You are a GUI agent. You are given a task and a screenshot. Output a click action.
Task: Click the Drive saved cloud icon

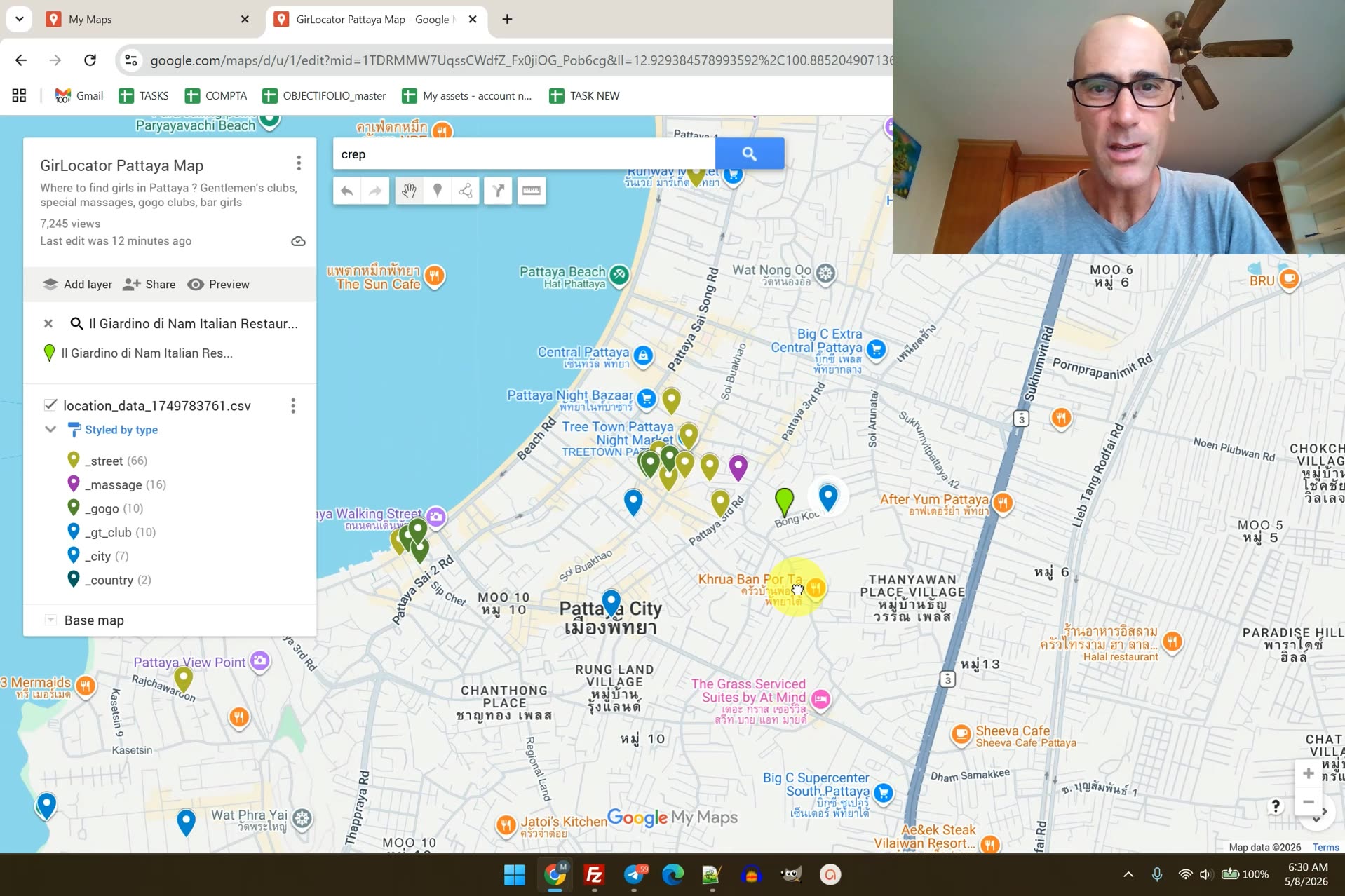299,241
